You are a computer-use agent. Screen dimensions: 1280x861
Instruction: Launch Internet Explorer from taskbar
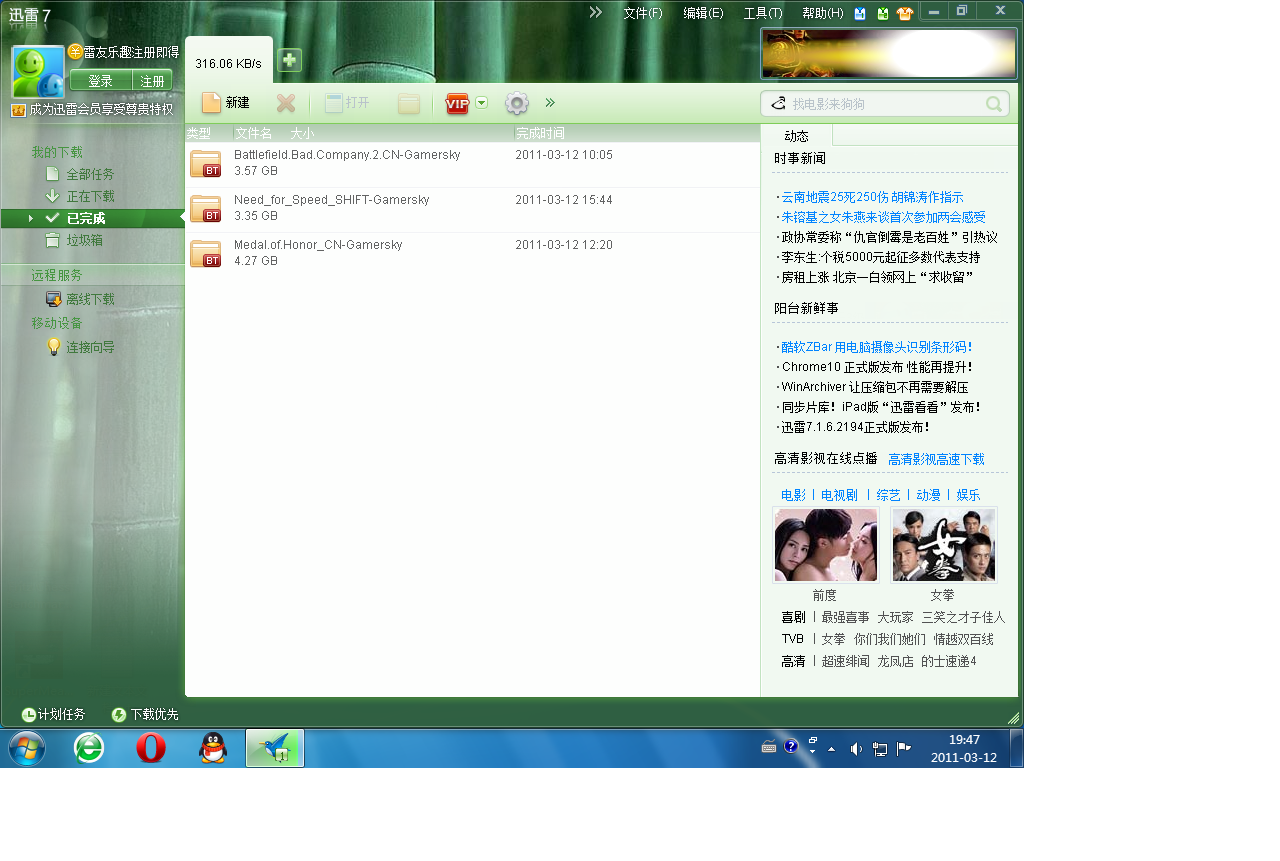pyautogui.click(x=89, y=748)
